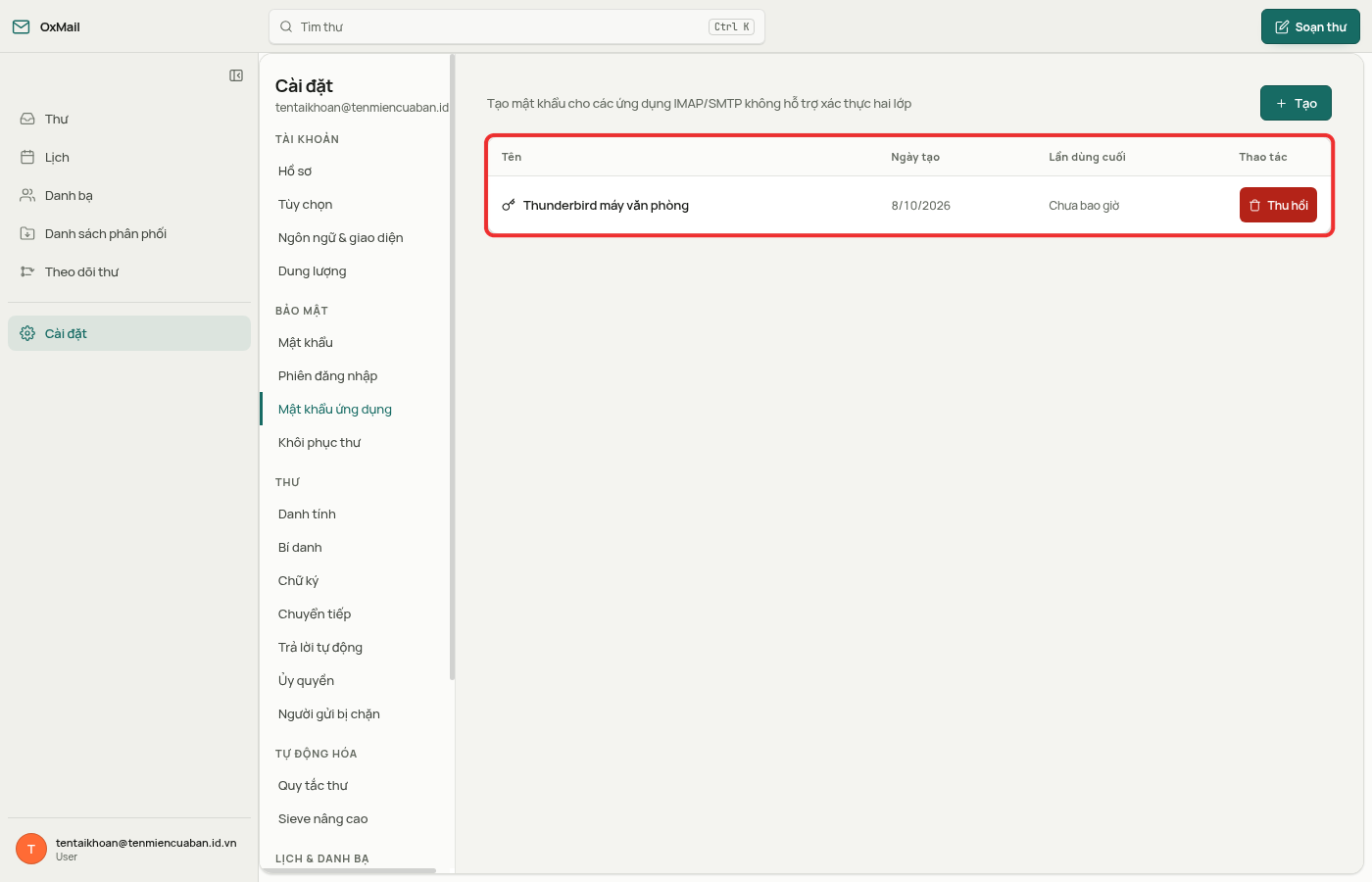Click the orange T user avatar
Viewport: 1372px width, 882px height.
(x=31, y=849)
